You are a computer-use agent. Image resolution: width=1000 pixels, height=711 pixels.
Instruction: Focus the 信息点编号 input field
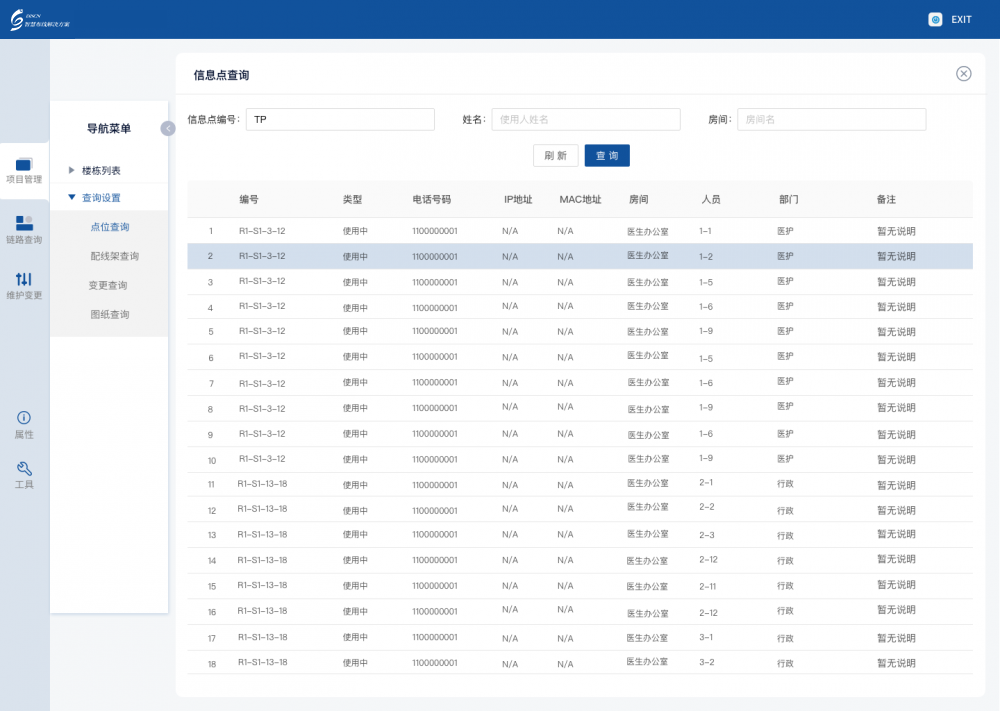click(x=341, y=119)
